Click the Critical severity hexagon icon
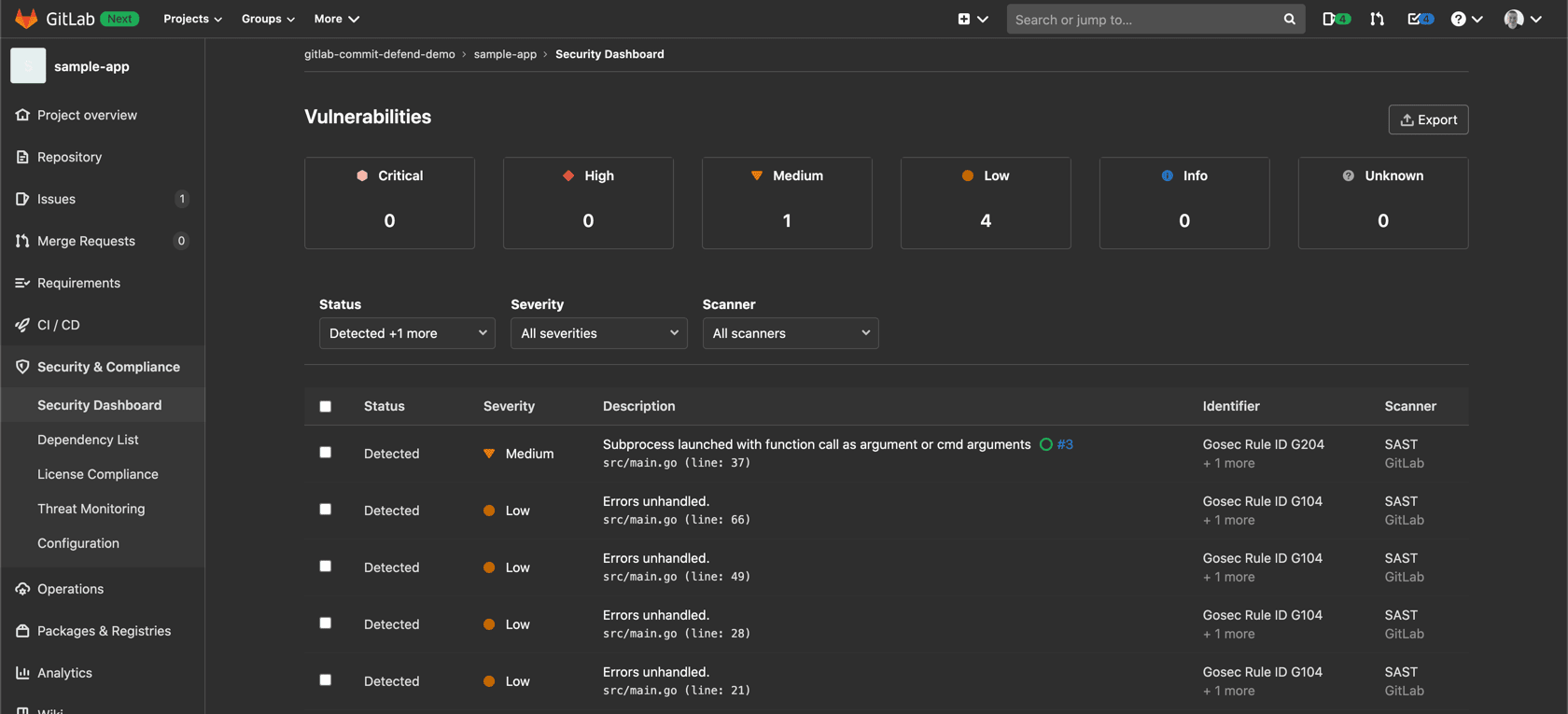 [362, 175]
